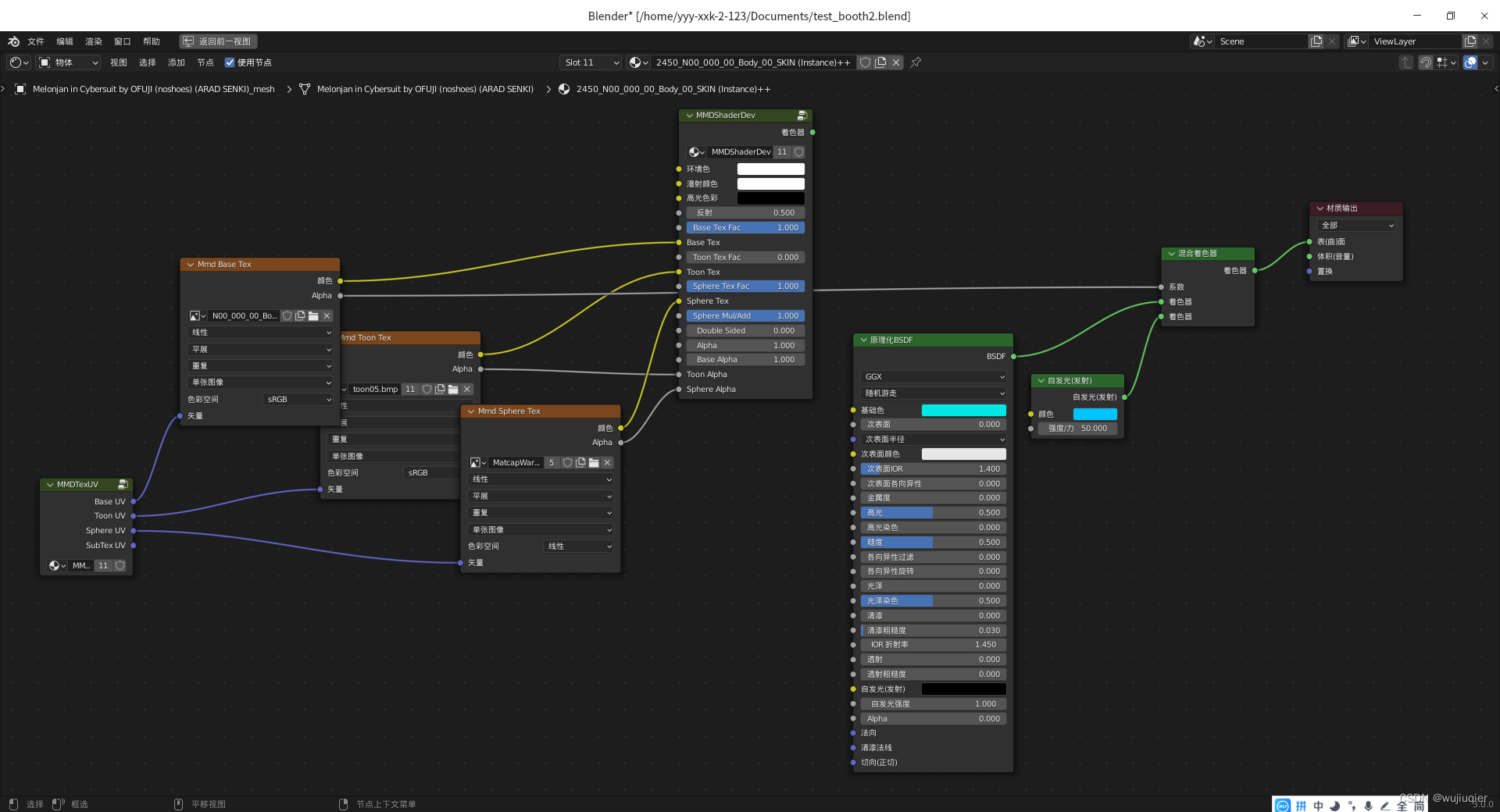The height and width of the screenshot is (812, 1500).
Task: Open the 窗口 menu
Action: click(x=123, y=41)
